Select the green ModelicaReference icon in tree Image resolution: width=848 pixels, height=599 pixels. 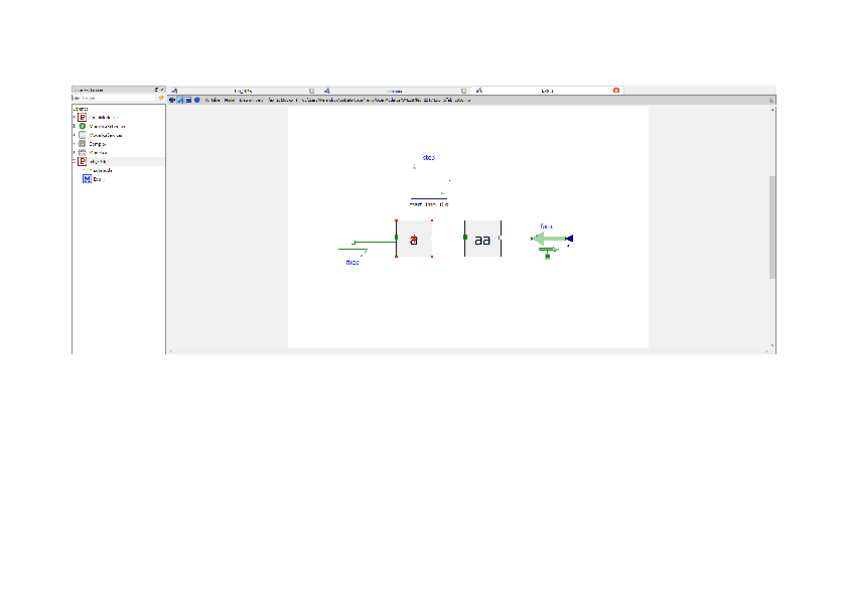[82, 126]
